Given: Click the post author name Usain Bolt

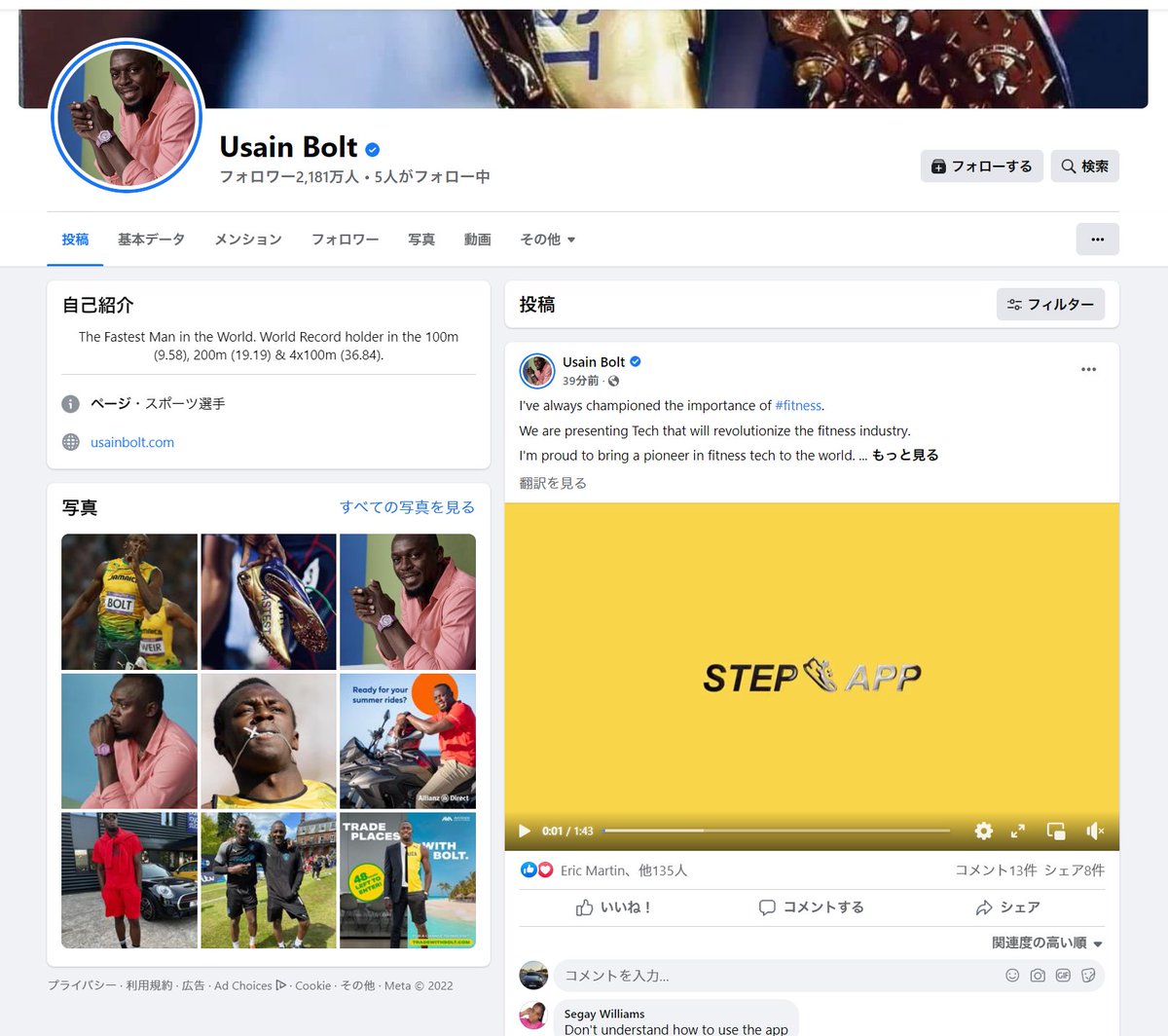Looking at the screenshot, I should point(594,362).
